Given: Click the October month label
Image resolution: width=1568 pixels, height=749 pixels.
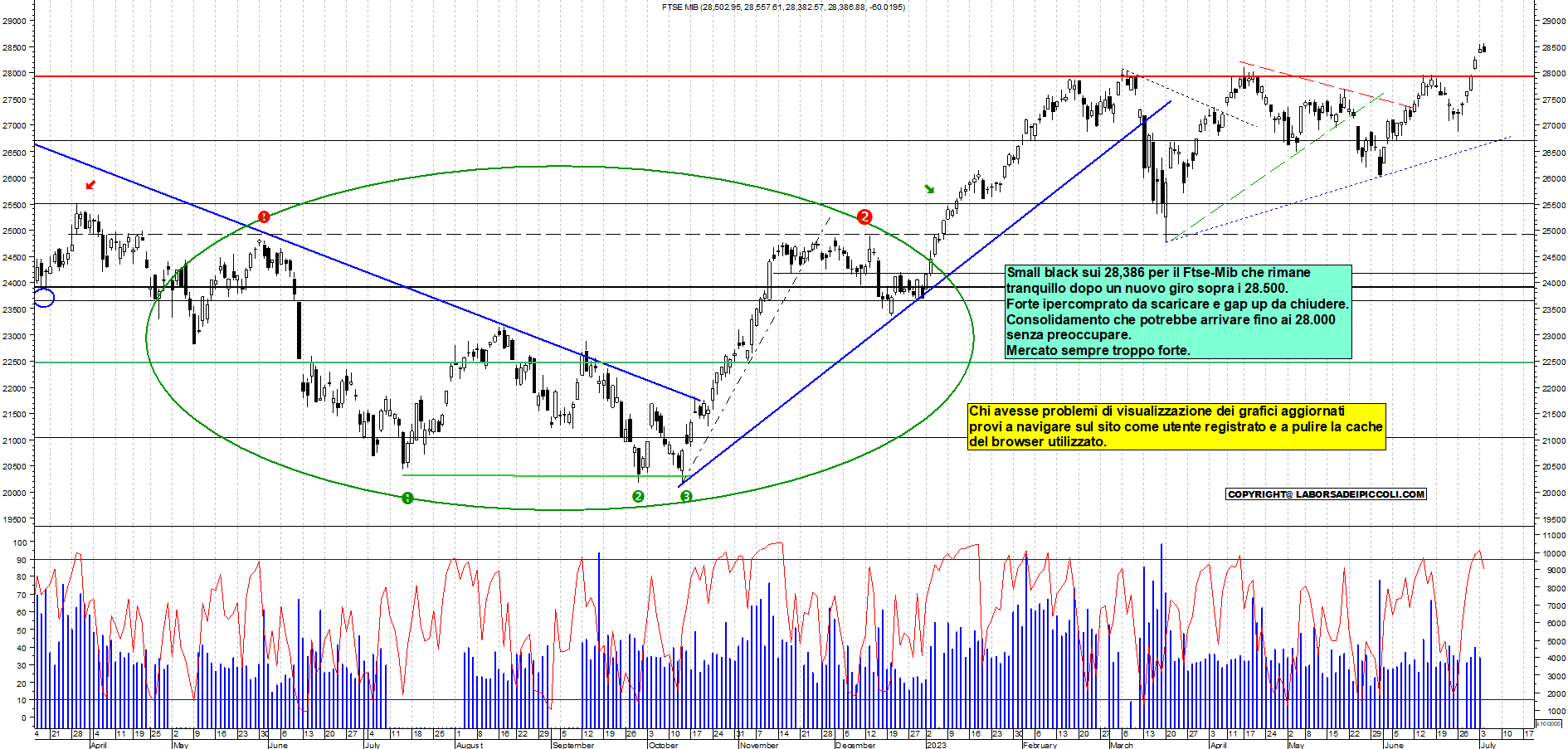Looking at the screenshot, I should tap(663, 745).
